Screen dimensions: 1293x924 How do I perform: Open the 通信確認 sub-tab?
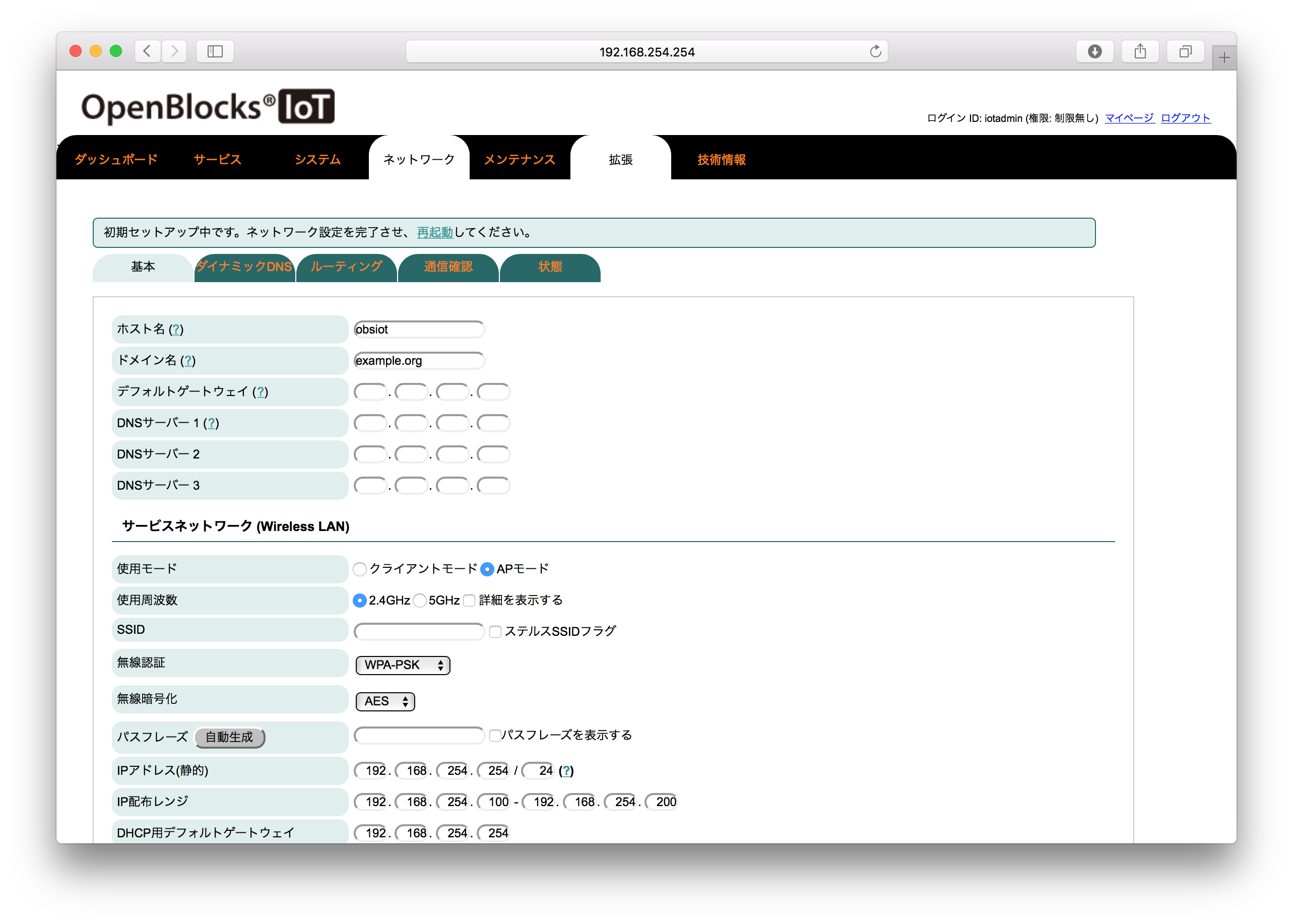point(448,268)
